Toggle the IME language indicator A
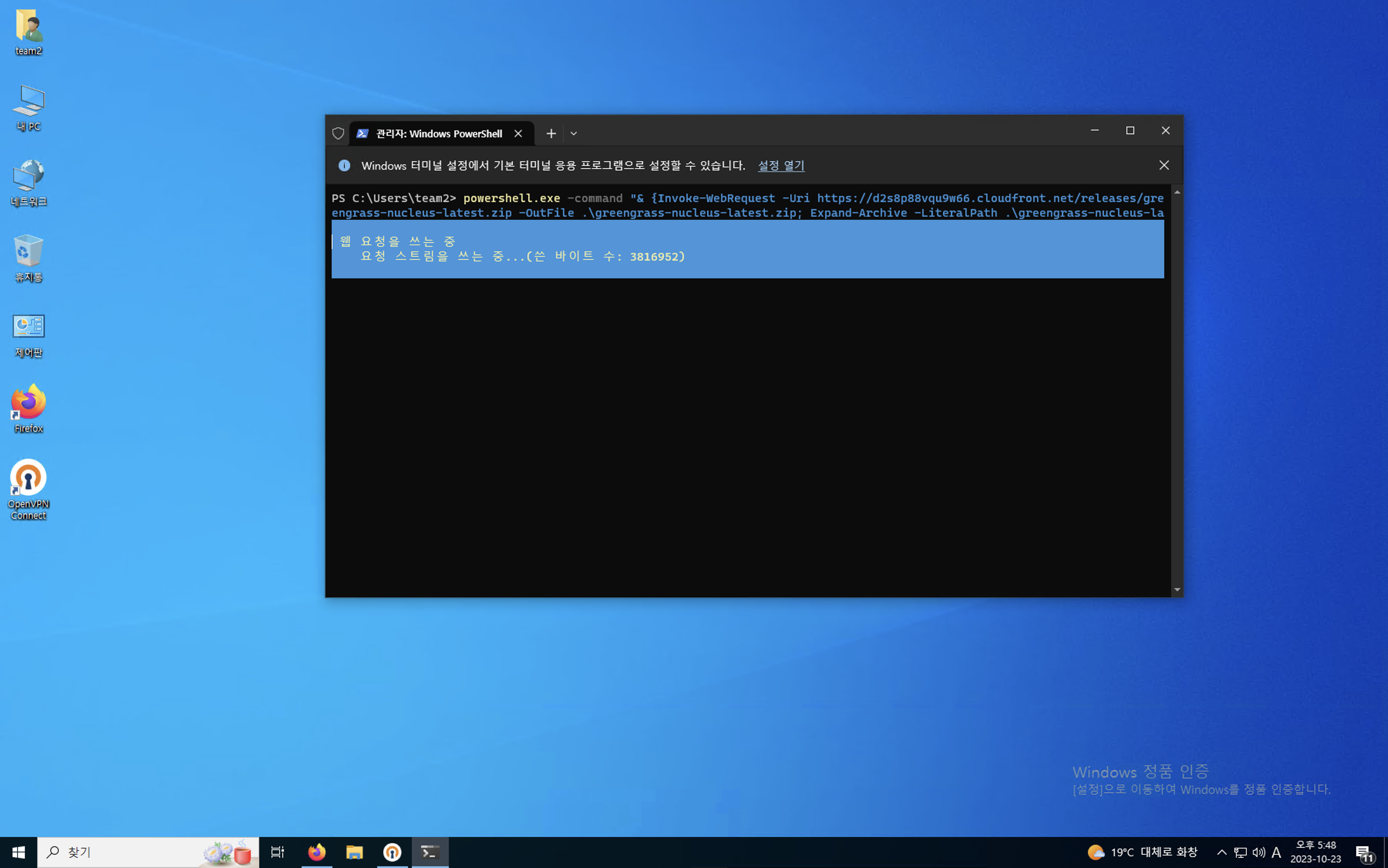The height and width of the screenshot is (868, 1388). (x=1276, y=852)
